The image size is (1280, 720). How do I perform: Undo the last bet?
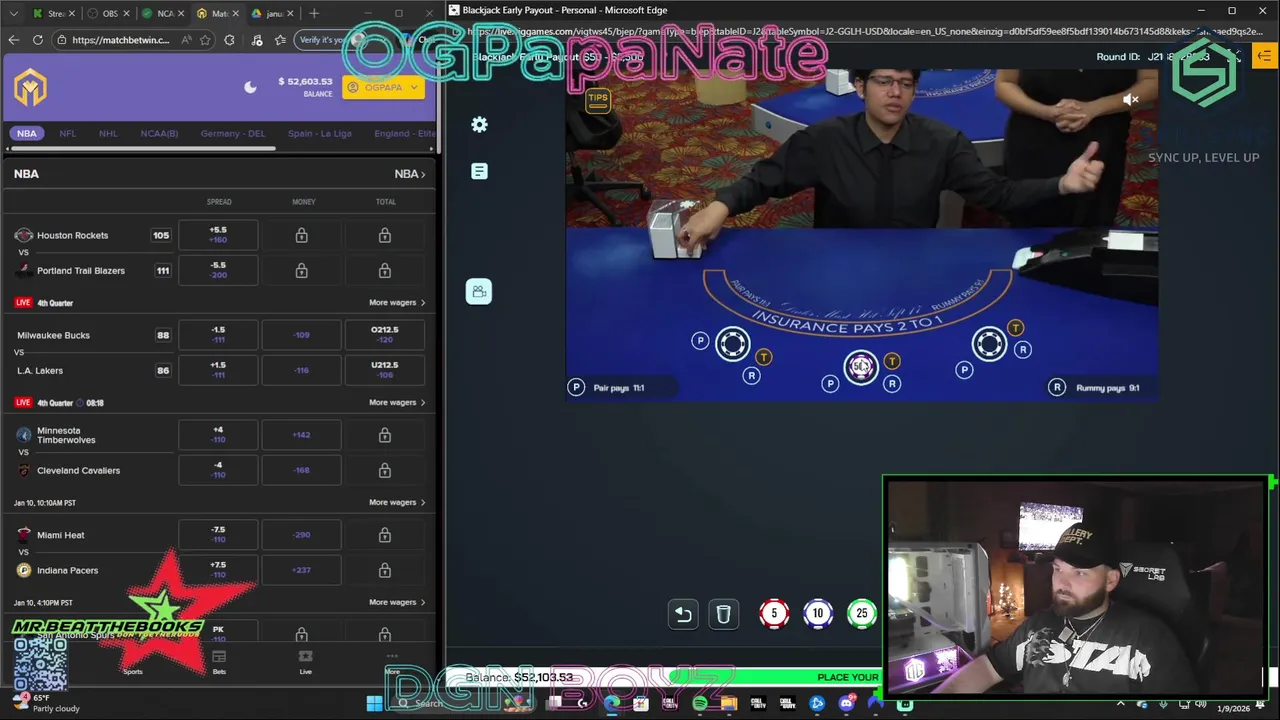683,614
